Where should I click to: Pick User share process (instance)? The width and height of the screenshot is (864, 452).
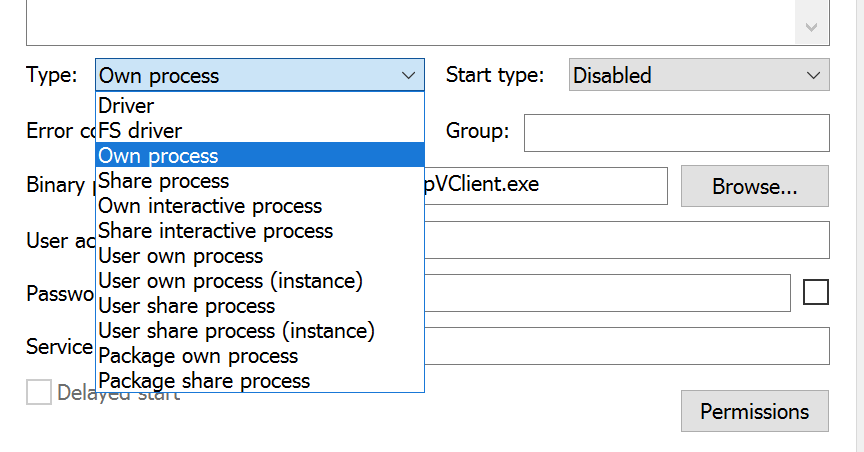[236, 331]
